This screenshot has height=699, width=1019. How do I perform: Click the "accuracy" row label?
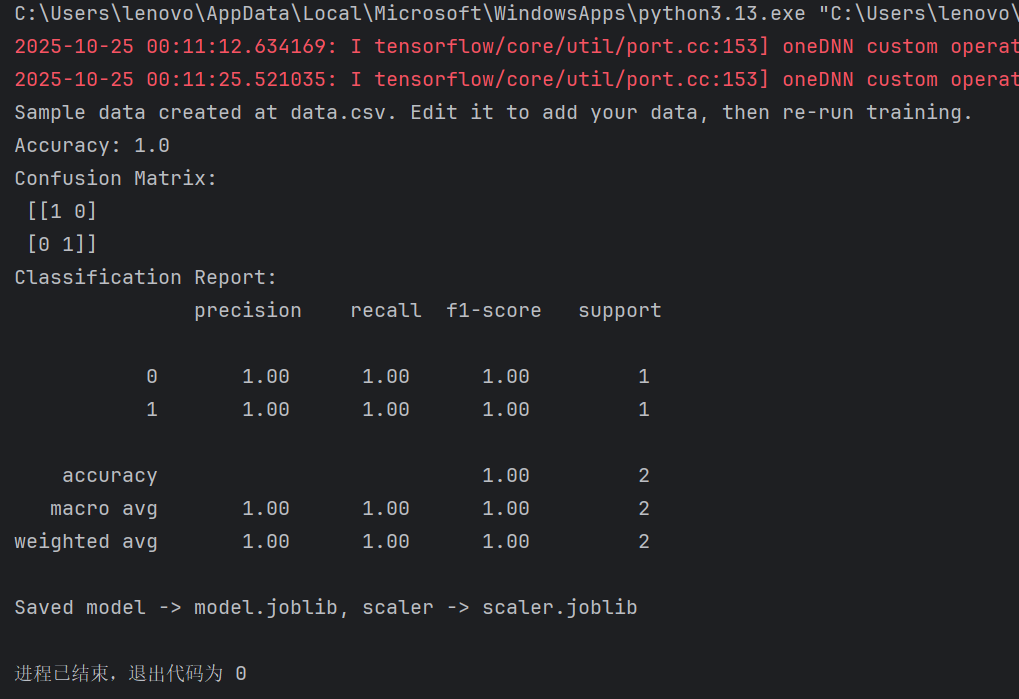coord(110,475)
